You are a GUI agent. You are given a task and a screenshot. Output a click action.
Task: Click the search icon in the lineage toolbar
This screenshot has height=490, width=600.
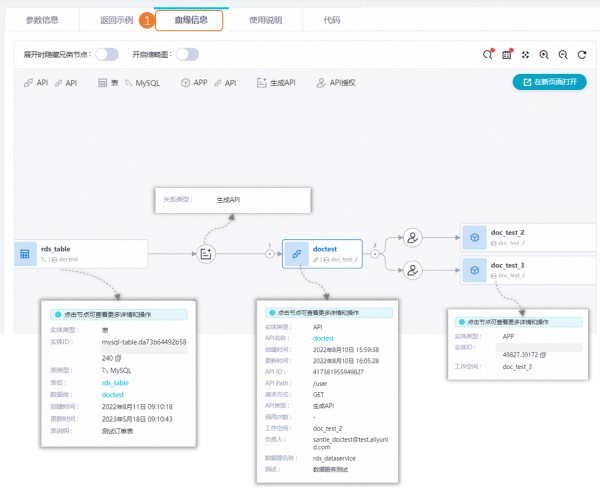click(x=488, y=55)
